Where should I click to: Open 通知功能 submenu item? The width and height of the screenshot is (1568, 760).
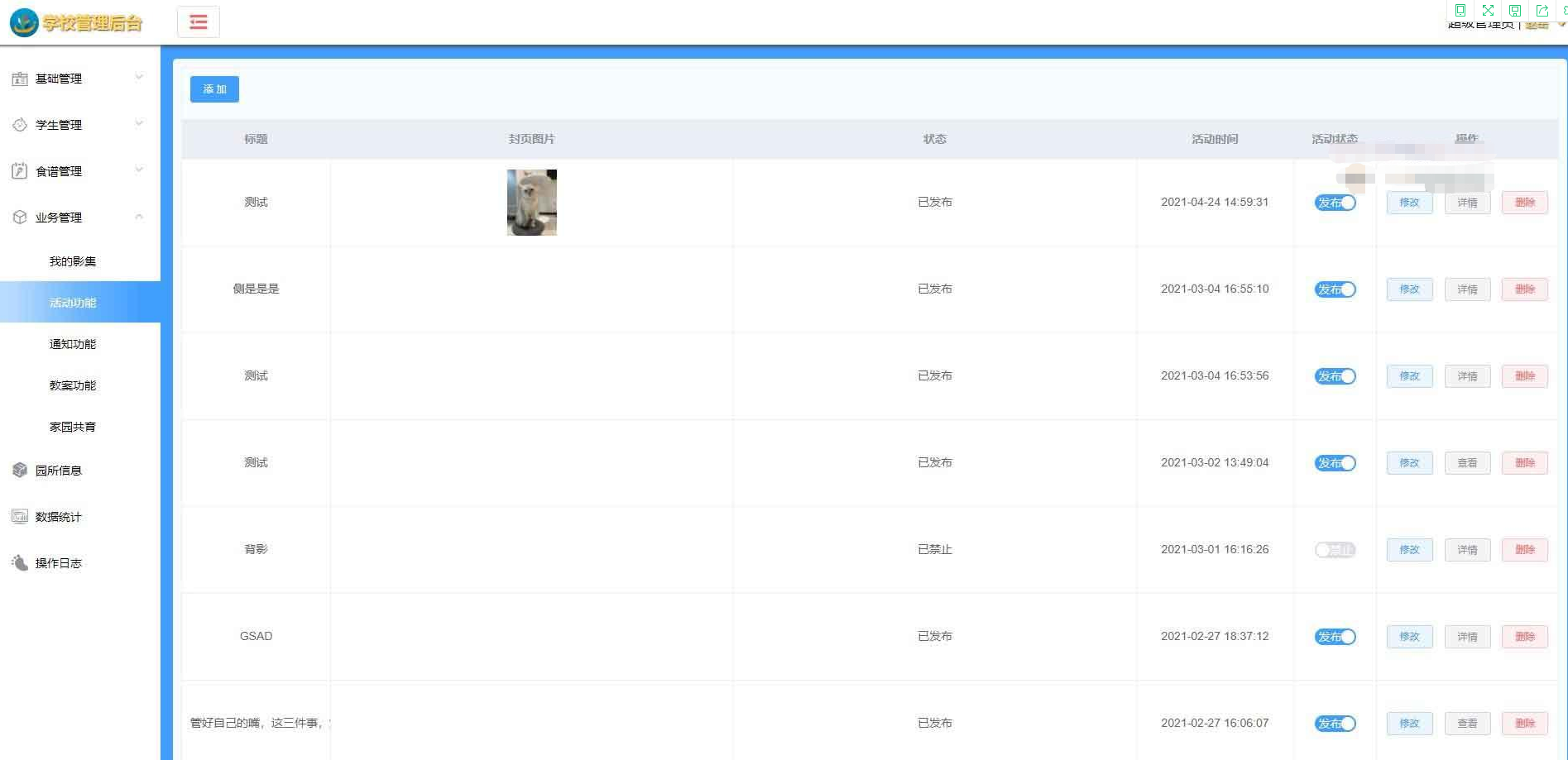click(73, 344)
